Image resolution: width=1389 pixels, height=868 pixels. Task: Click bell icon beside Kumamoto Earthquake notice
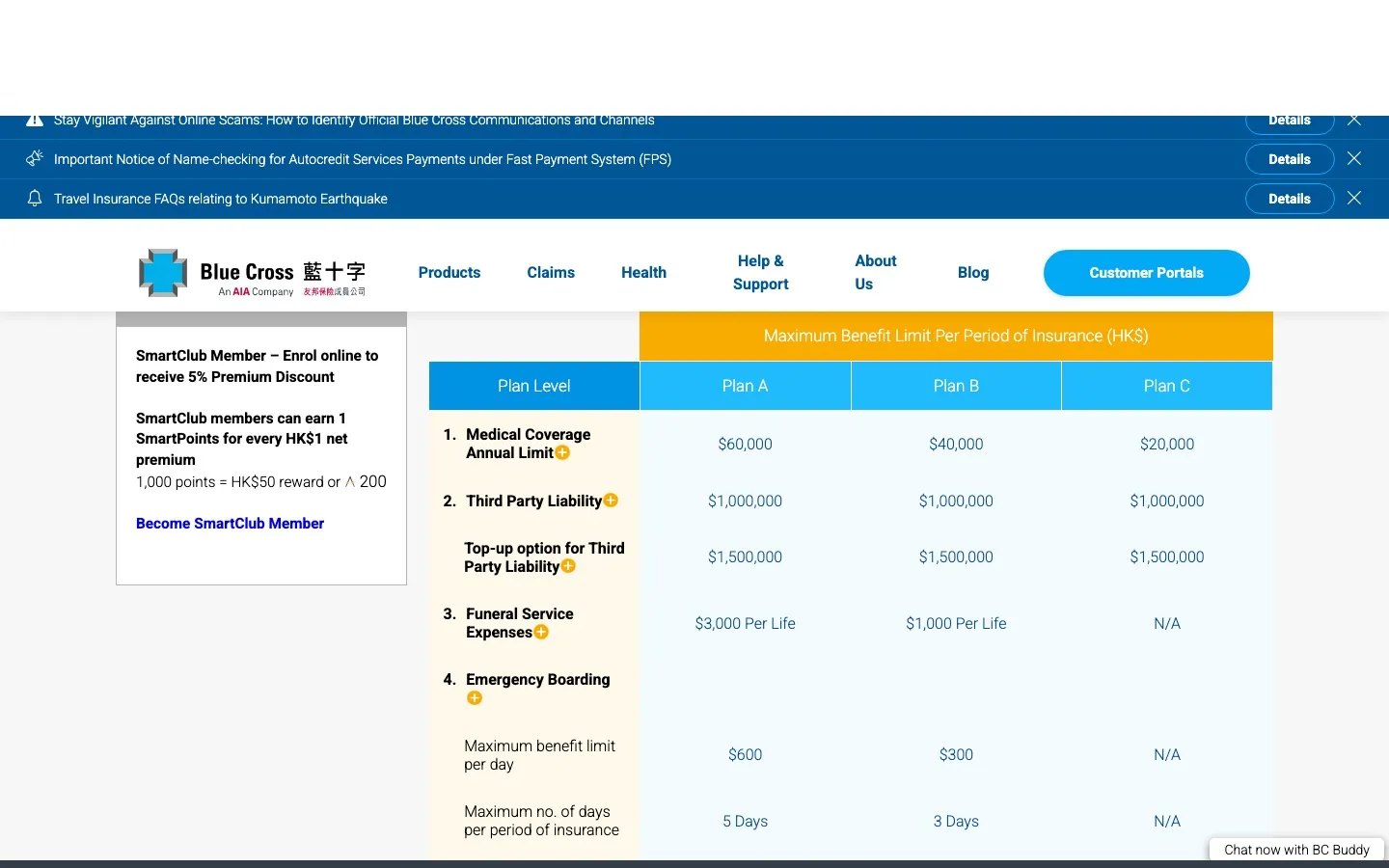[35, 198]
